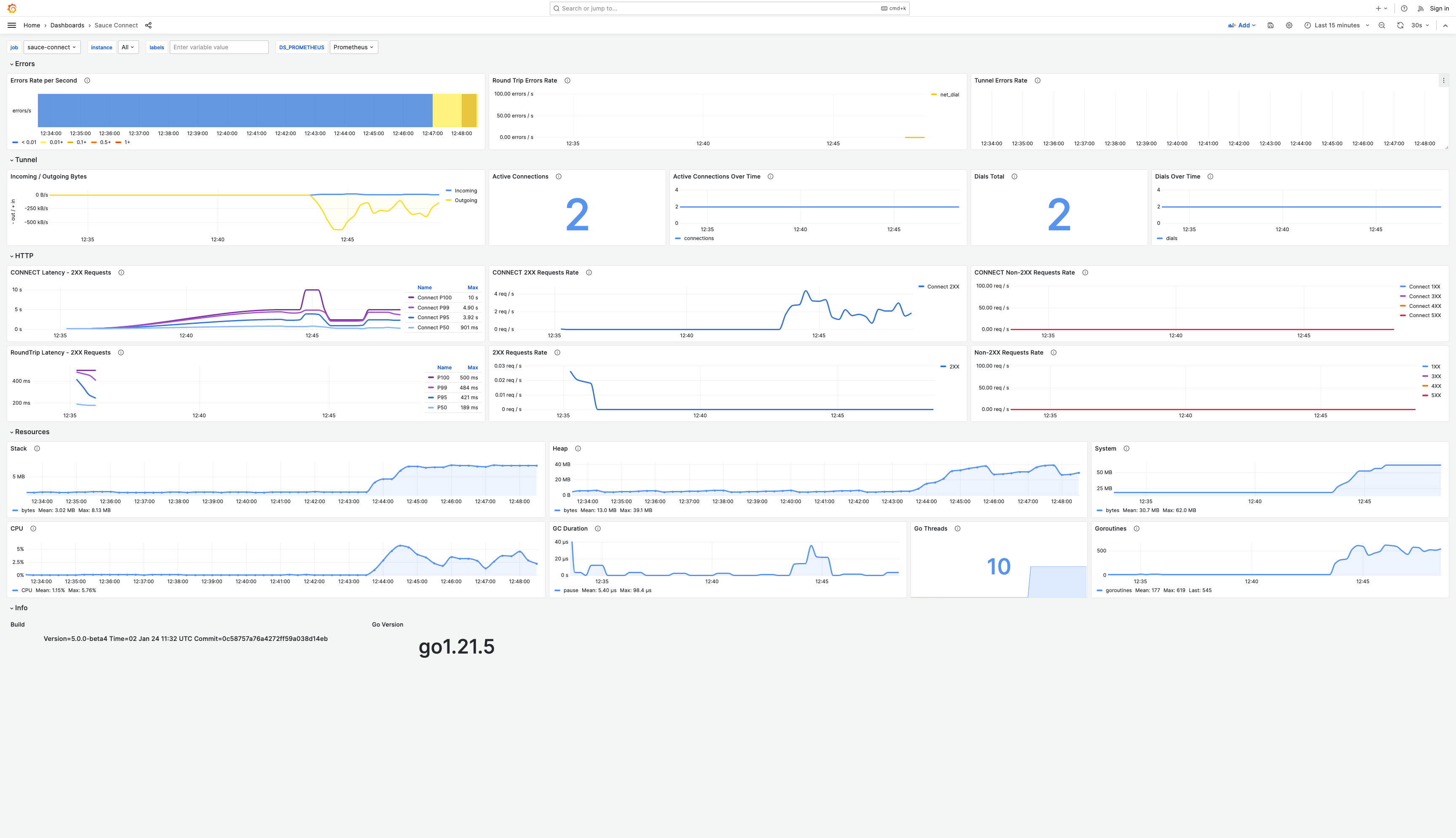Click the zoom out time range icon
Screen dimensions: 1456x838
tap(1382, 25)
